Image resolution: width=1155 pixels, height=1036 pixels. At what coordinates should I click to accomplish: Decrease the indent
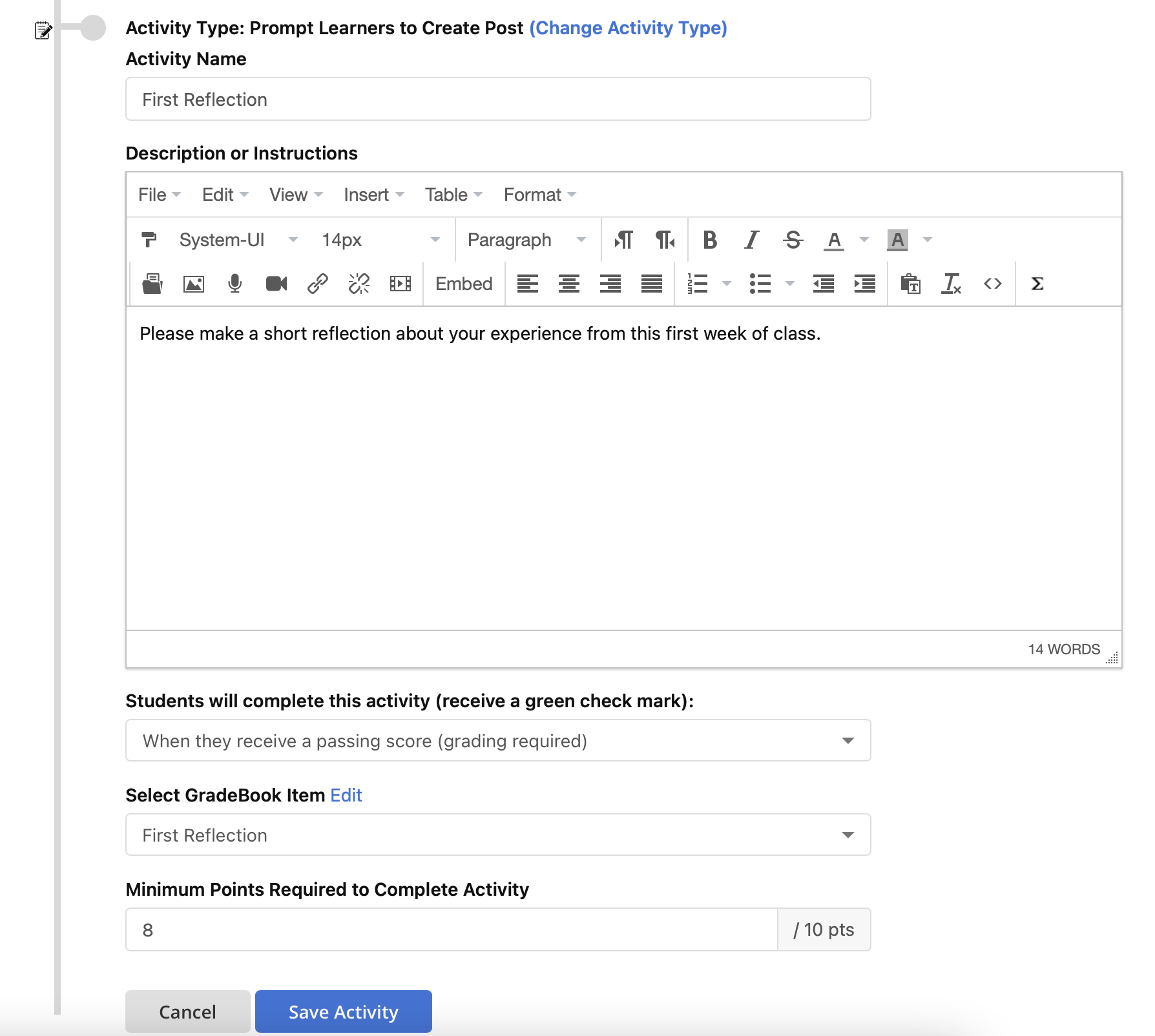tap(824, 284)
